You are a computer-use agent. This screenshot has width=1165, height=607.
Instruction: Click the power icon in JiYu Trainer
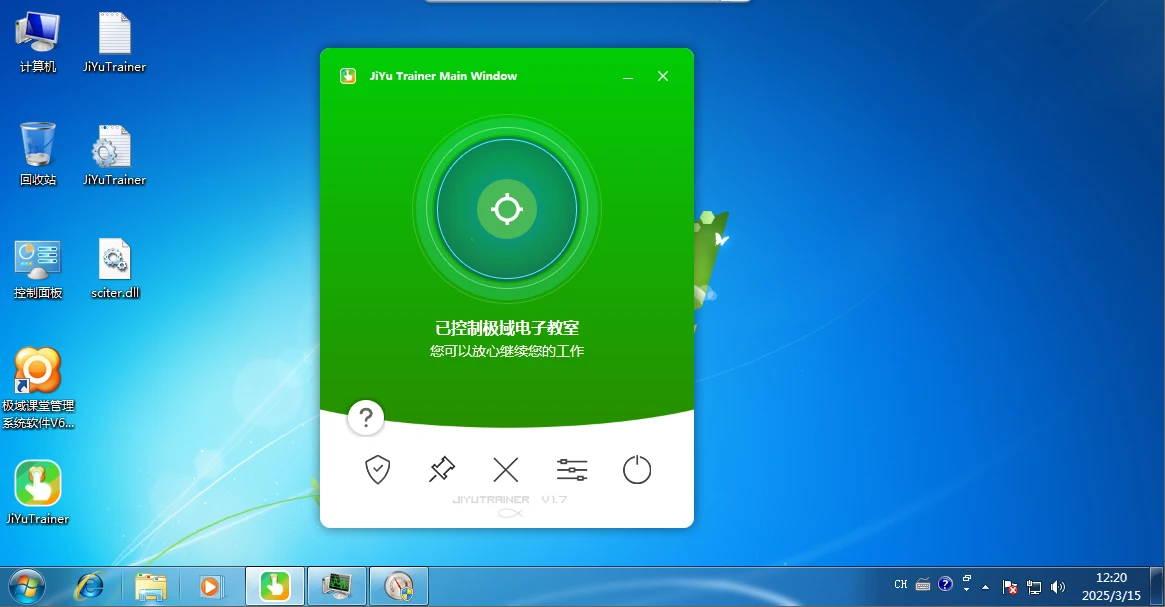tap(637, 470)
